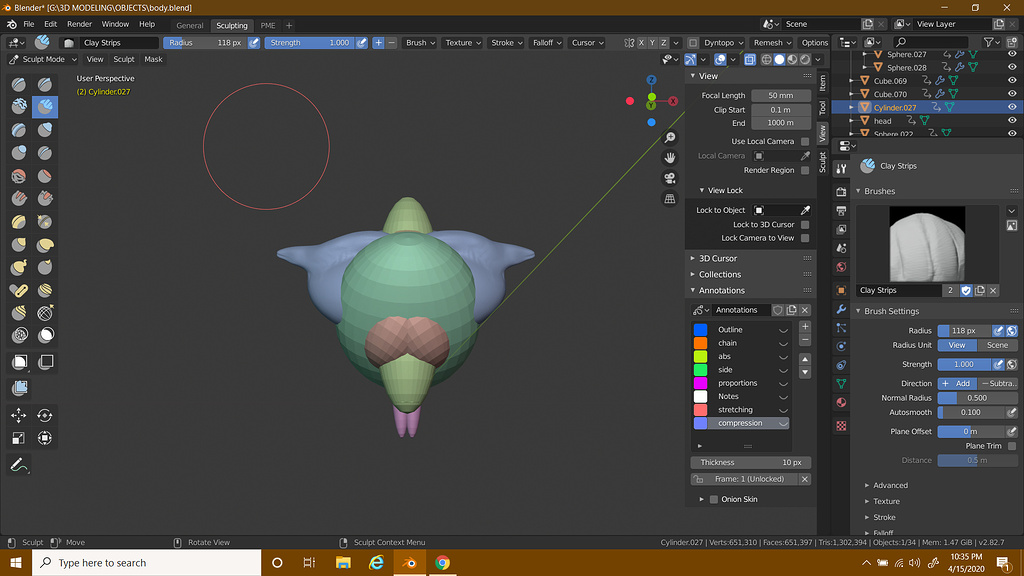The height and width of the screenshot is (576, 1024).
Task: Open the Render menu
Action: coord(79,24)
